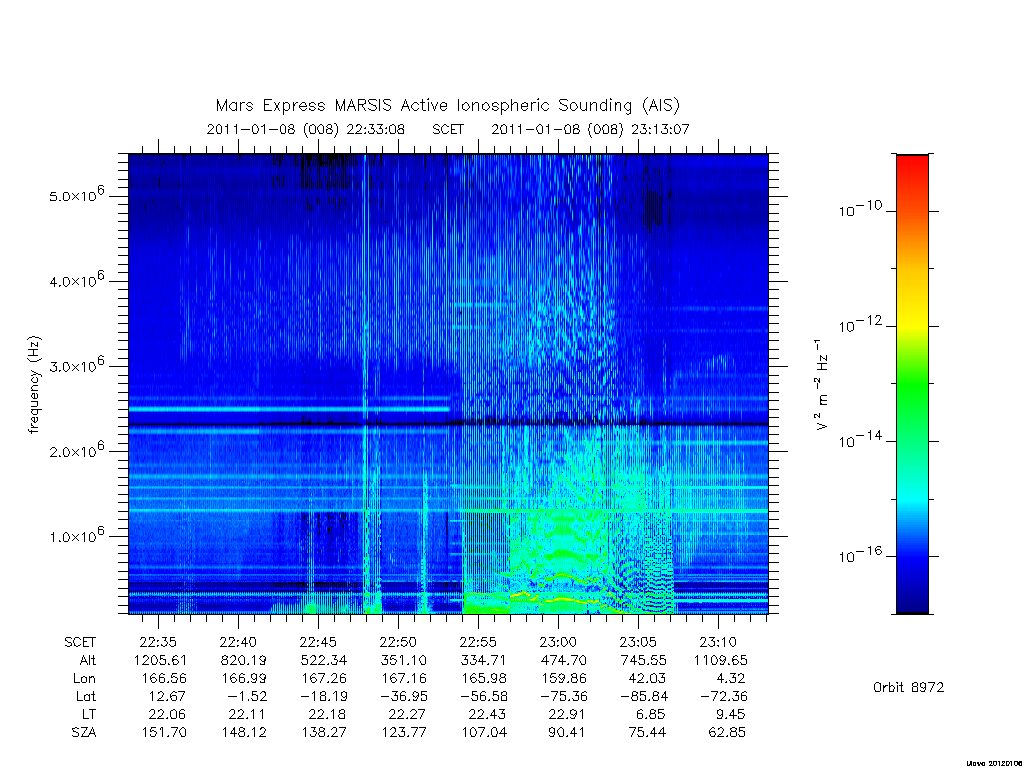
Task: Click the colorbar units label V² m⁻² Hz⁻¹
Action: 822,385
